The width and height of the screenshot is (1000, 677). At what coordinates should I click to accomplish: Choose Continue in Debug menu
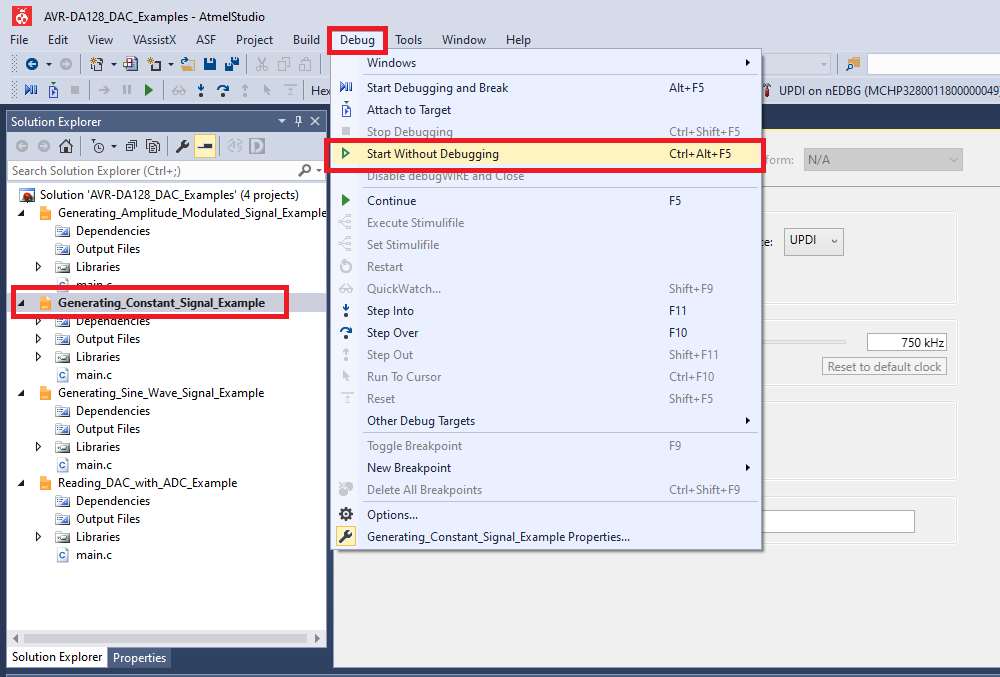[546, 201]
